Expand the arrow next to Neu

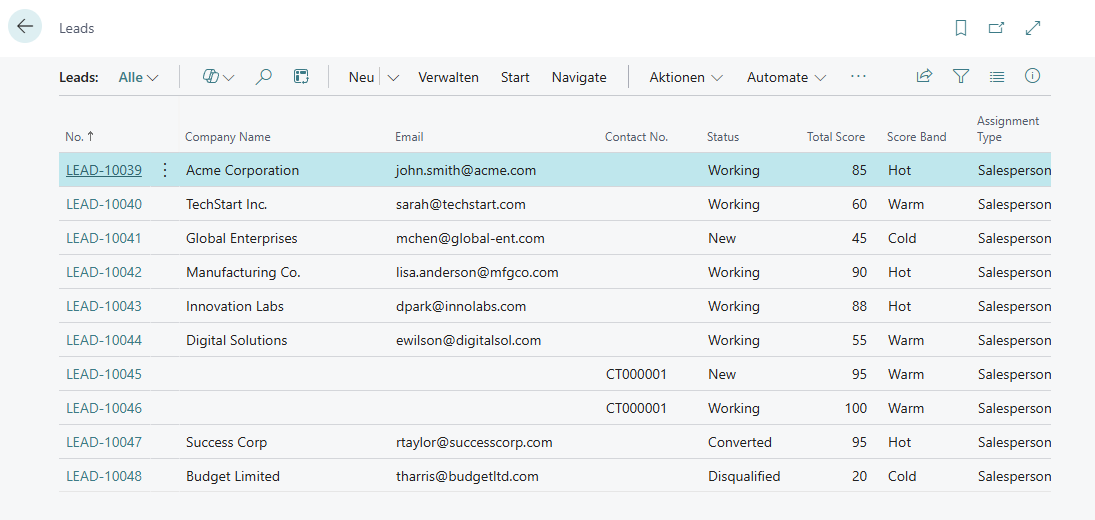coord(393,77)
